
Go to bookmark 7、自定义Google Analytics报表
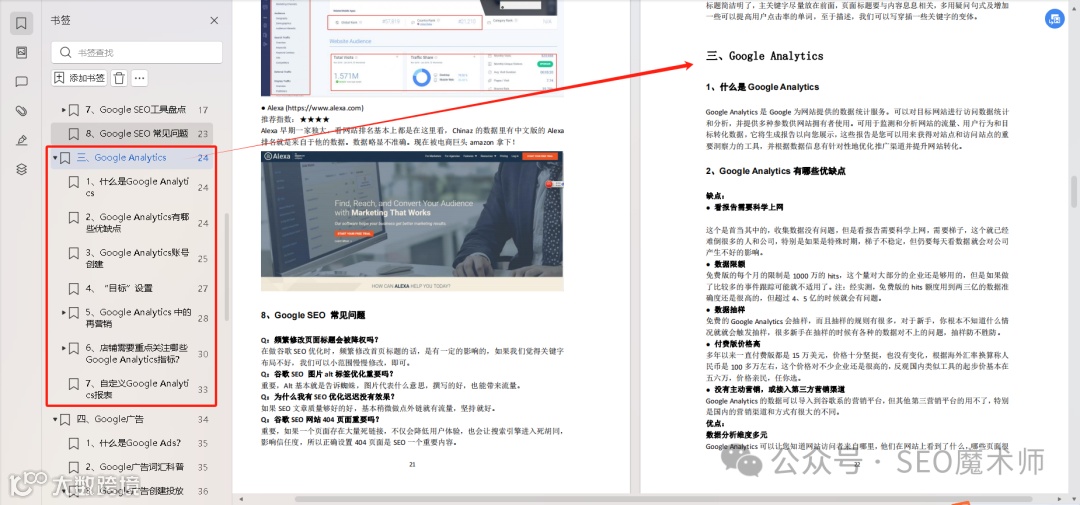click(138, 389)
